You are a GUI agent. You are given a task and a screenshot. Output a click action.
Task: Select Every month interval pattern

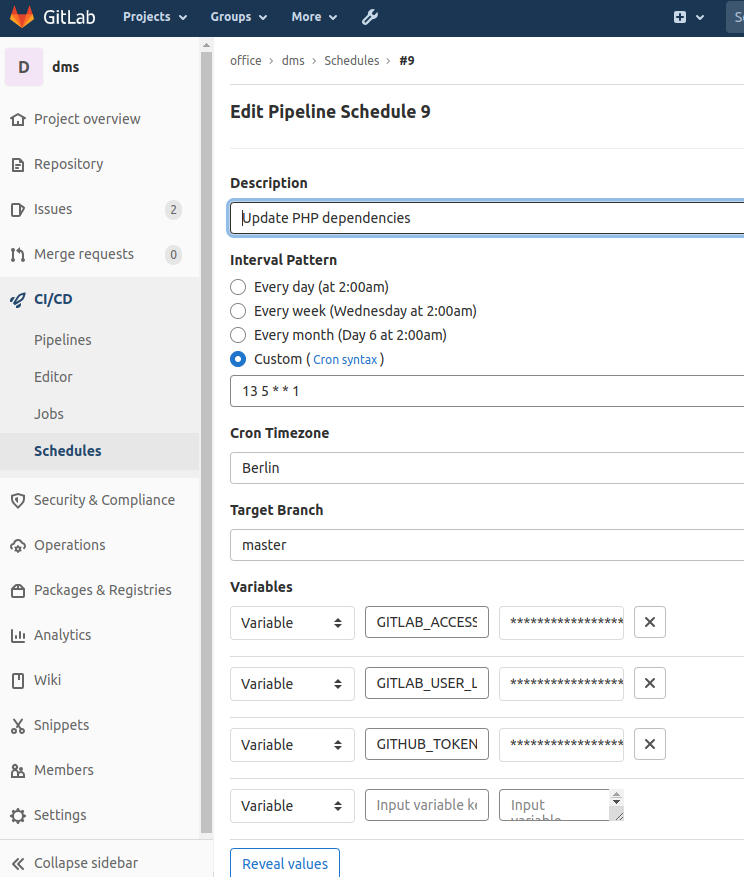[238, 335]
